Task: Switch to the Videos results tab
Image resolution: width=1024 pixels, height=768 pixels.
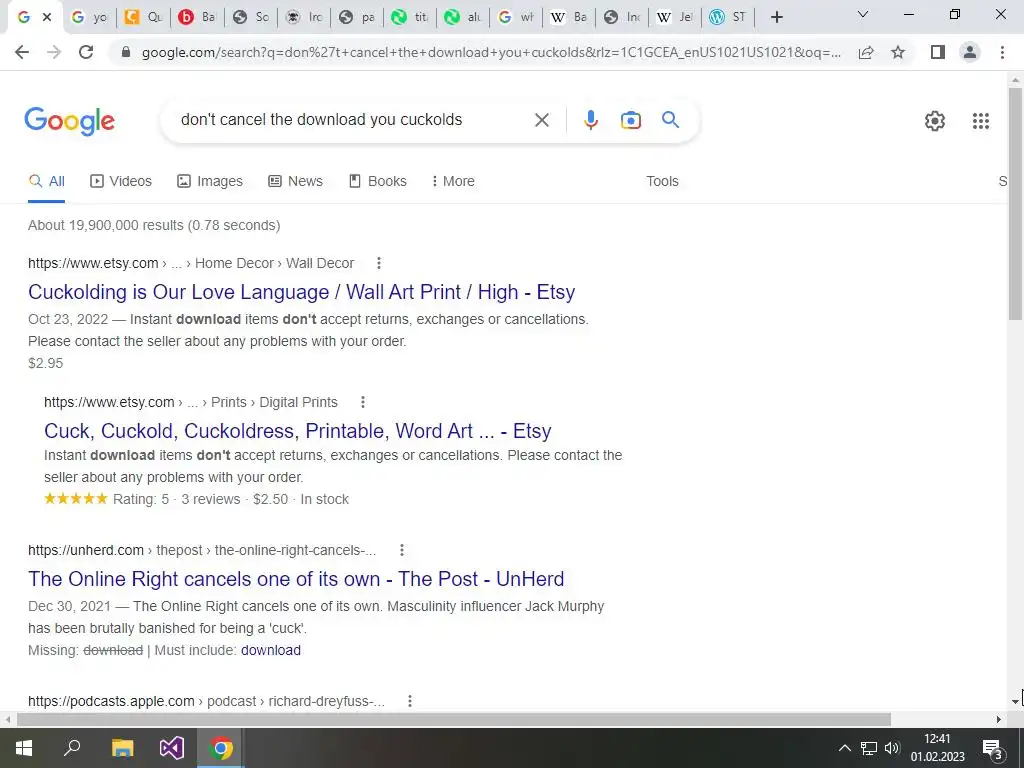Action: click(121, 182)
